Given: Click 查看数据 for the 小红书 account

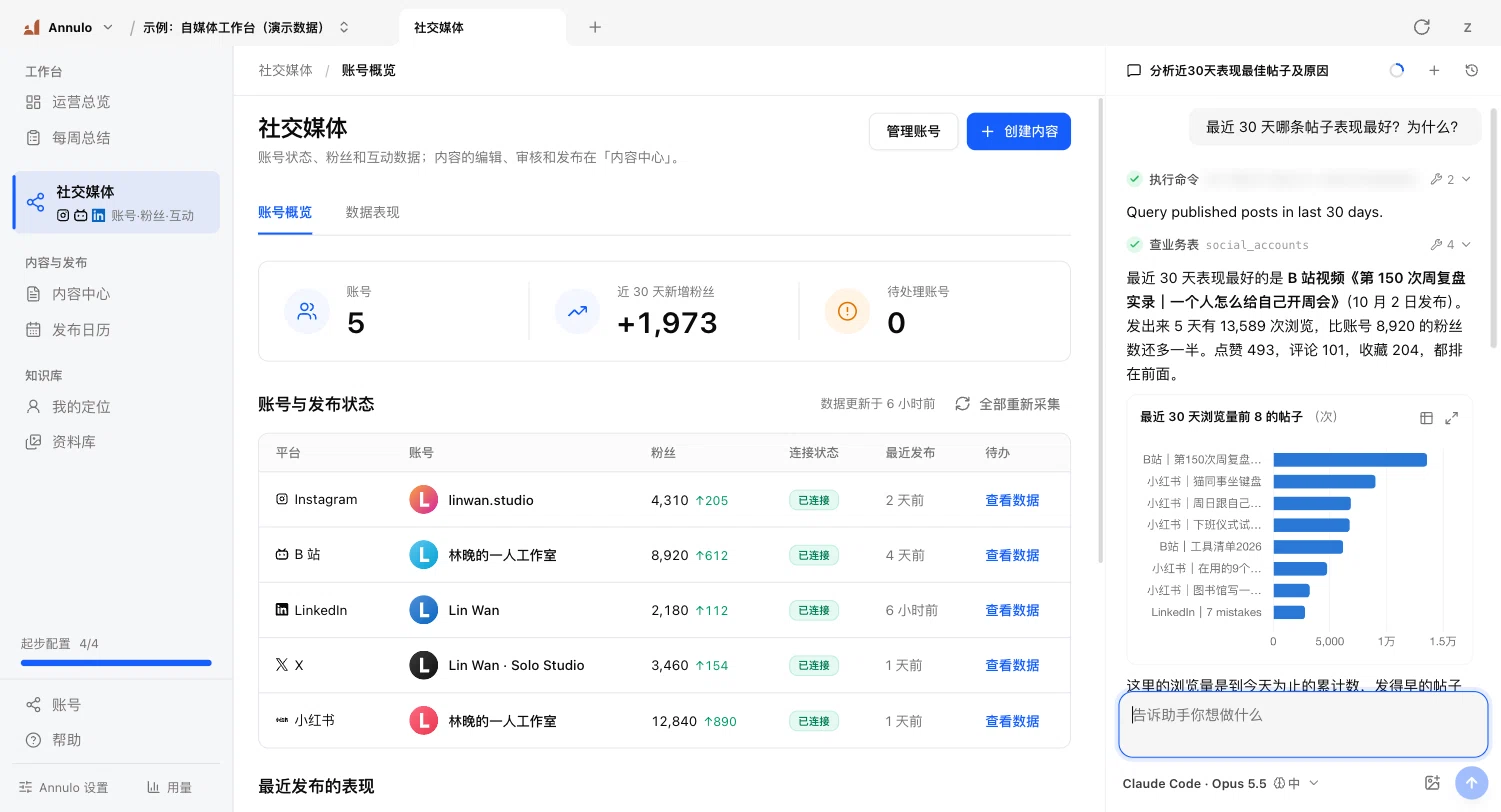Looking at the screenshot, I should click(x=1012, y=721).
